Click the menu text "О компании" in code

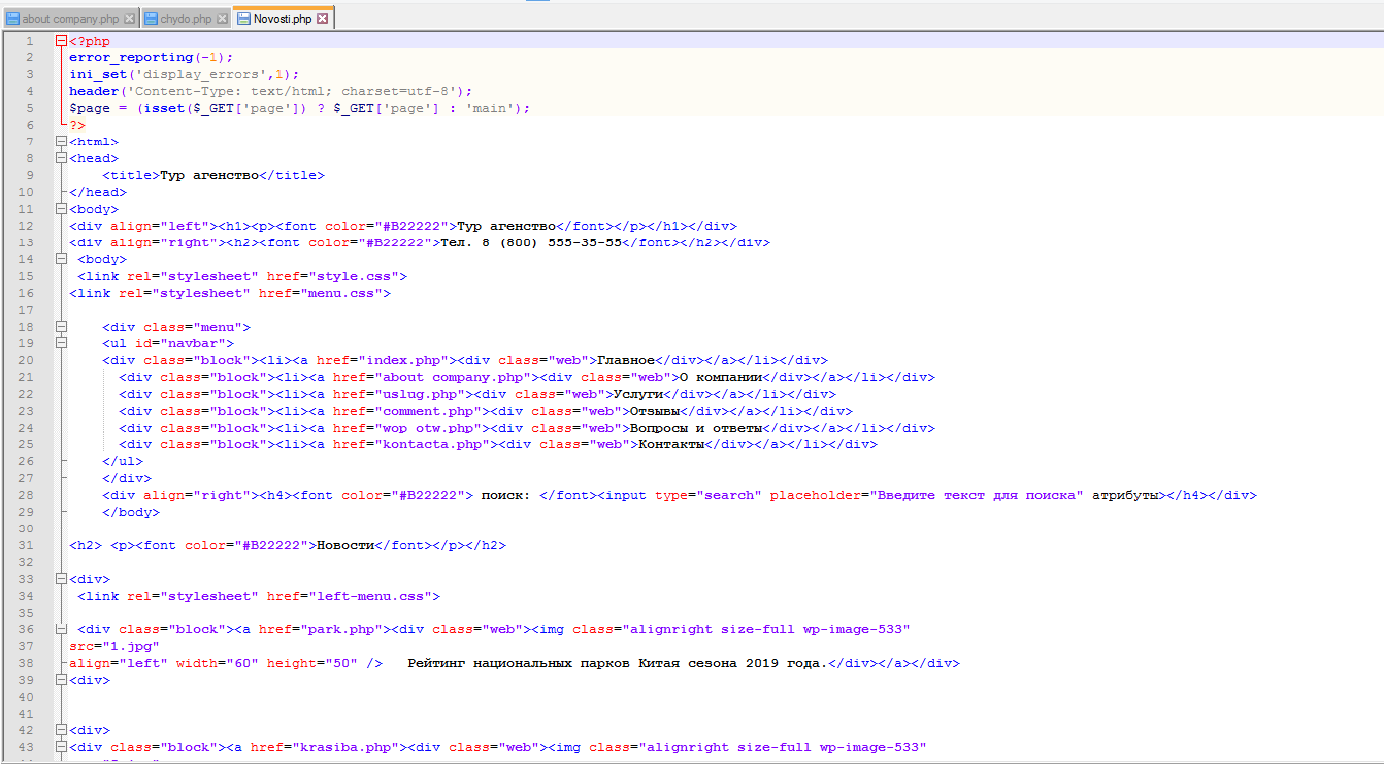721,377
